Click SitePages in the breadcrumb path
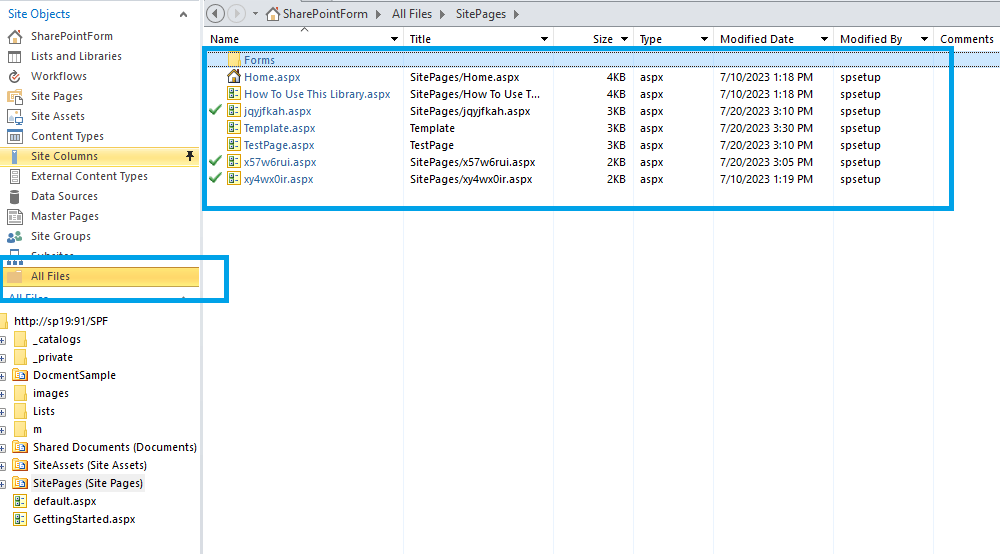This screenshot has height=554, width=1000. [x=481, y=14]
